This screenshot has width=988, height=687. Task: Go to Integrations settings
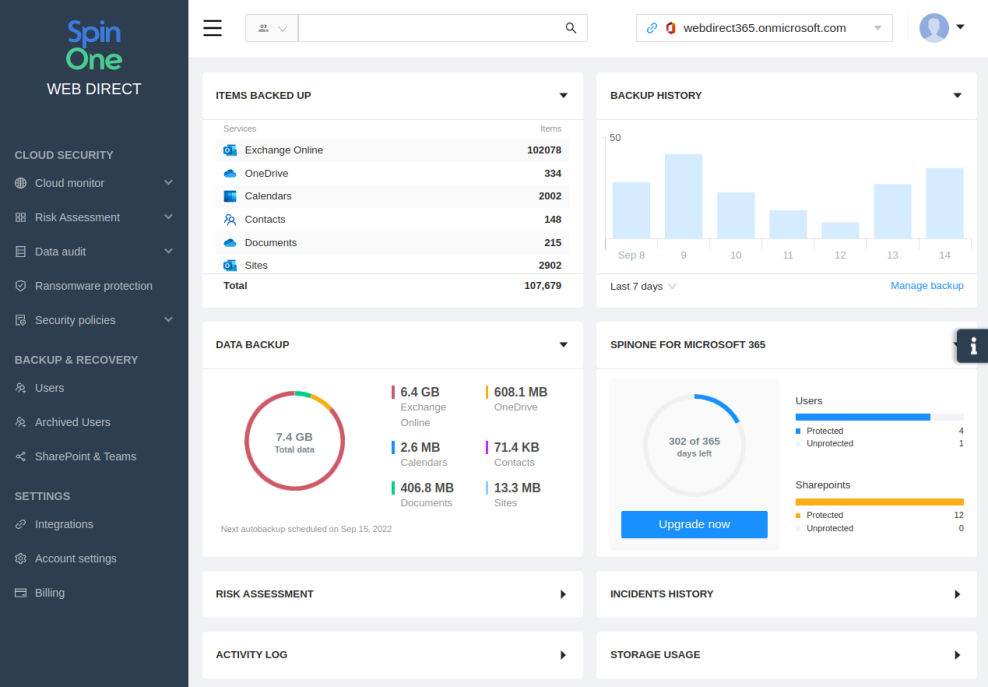pos(64,524)
